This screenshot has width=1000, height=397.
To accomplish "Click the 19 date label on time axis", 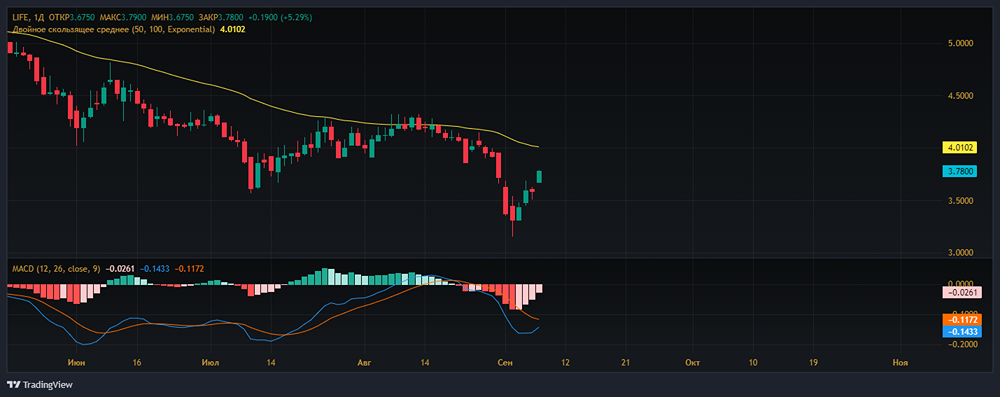I will coord(812,362).
